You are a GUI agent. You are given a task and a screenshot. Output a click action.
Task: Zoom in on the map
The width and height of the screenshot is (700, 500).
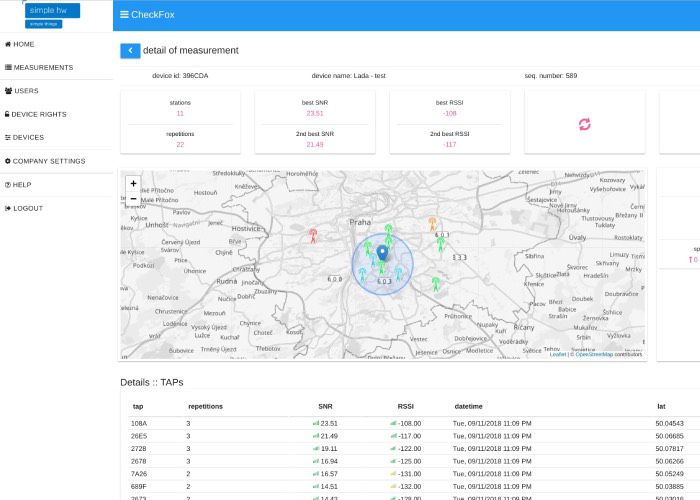coord(133,183)
